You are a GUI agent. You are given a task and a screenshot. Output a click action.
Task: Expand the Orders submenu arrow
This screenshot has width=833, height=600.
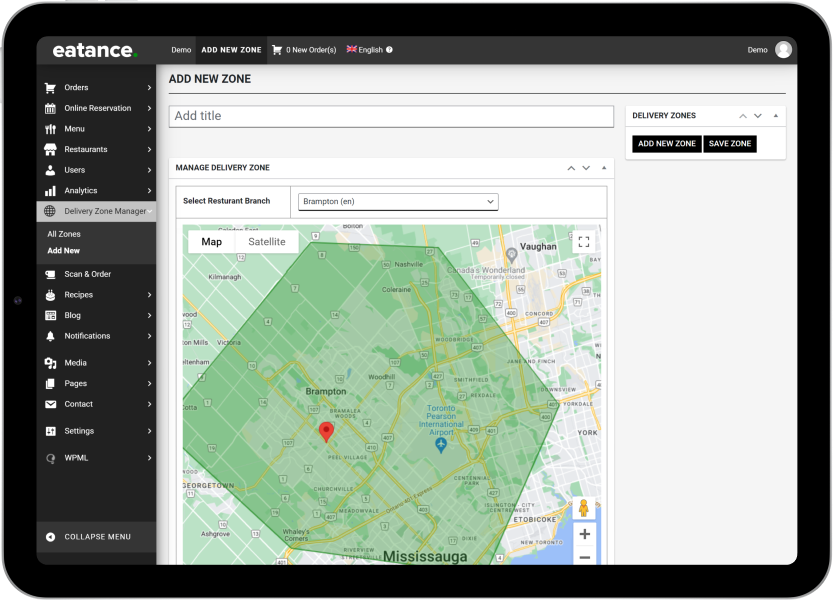tap(149, 88)
